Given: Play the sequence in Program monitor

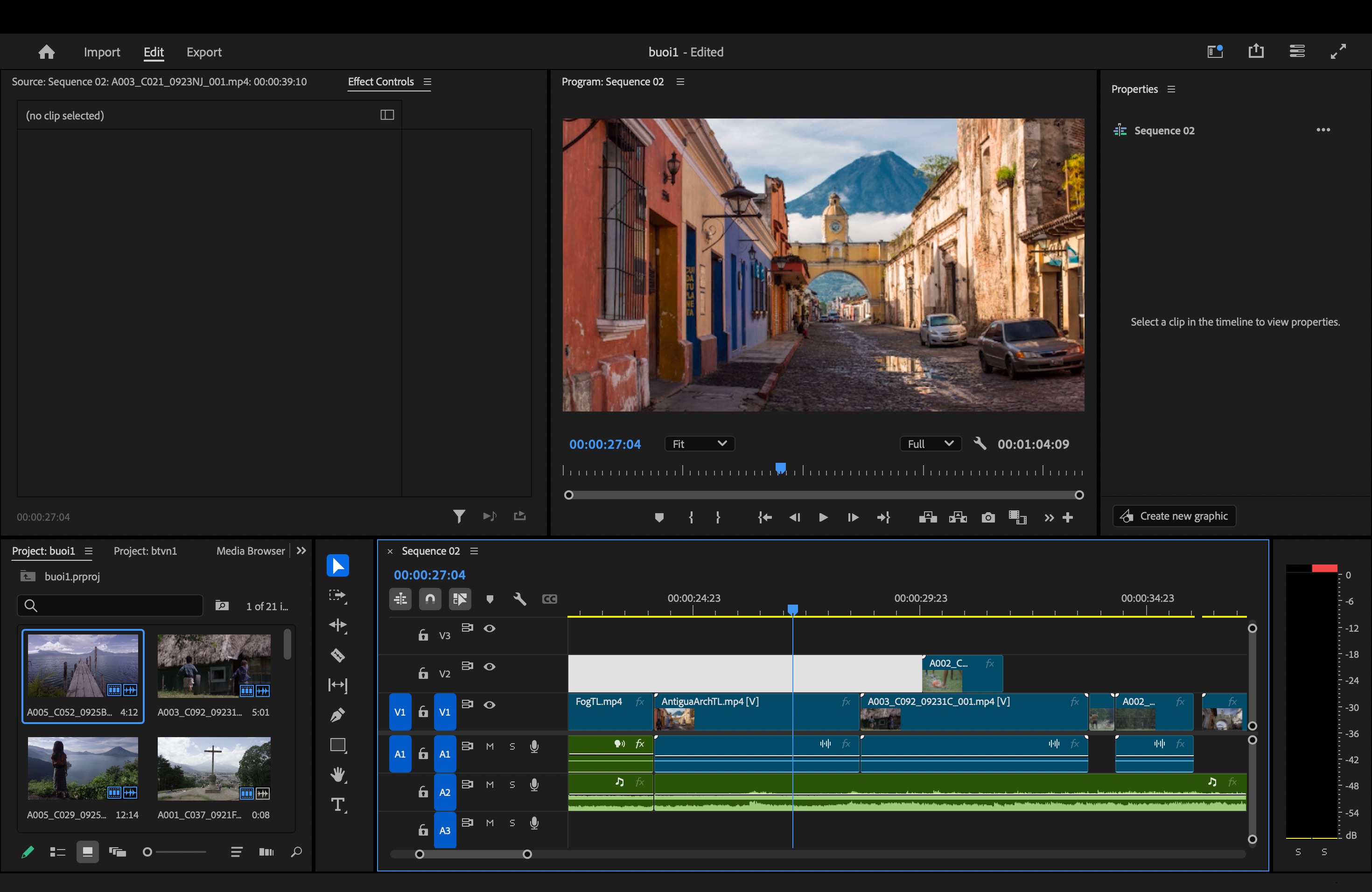Looking at the screenshot, I should (823, 517).
